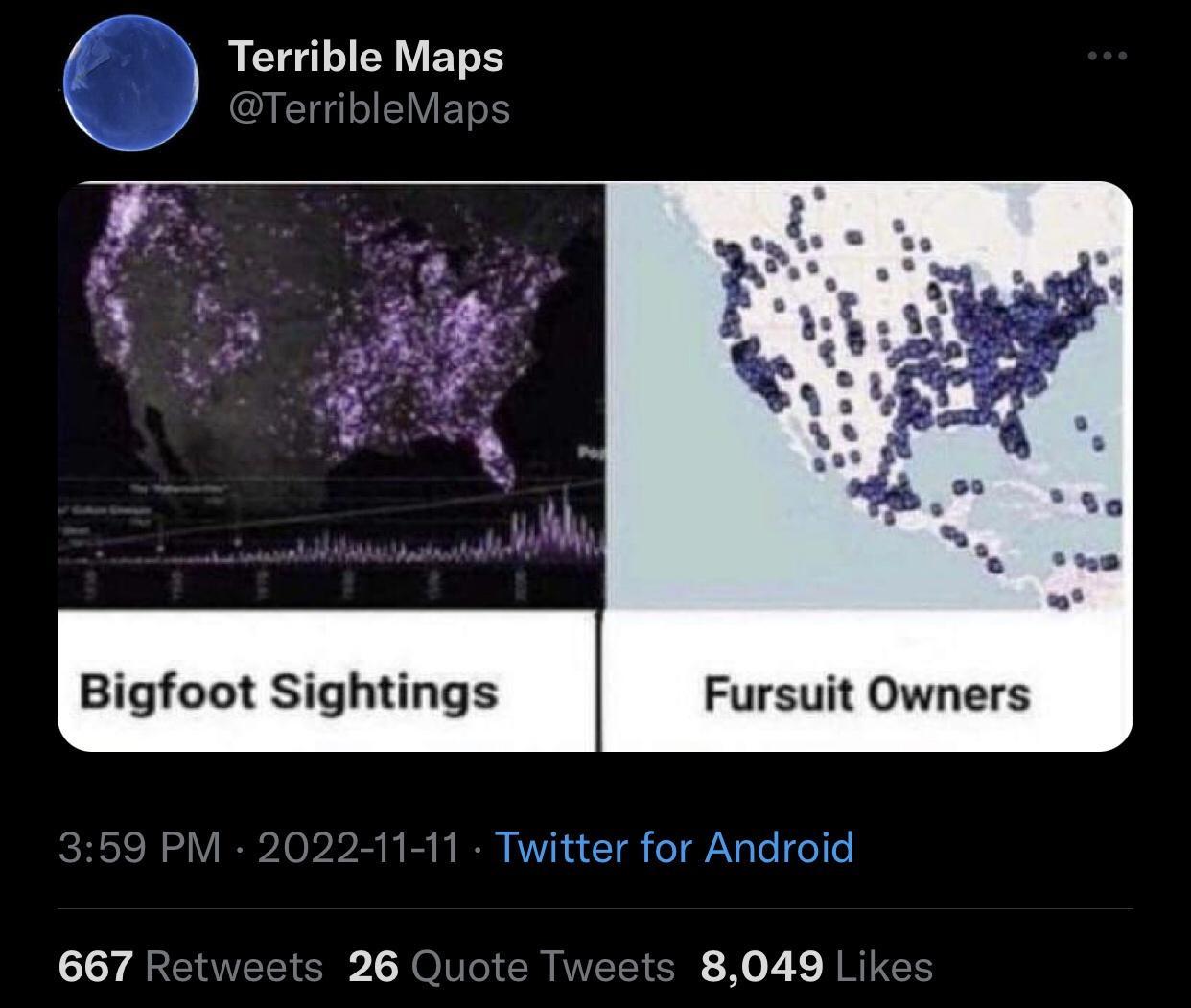Click the Terrible Maps display name
The width and height of the screenshot is (1191, 1008).
tap(367, 56)
